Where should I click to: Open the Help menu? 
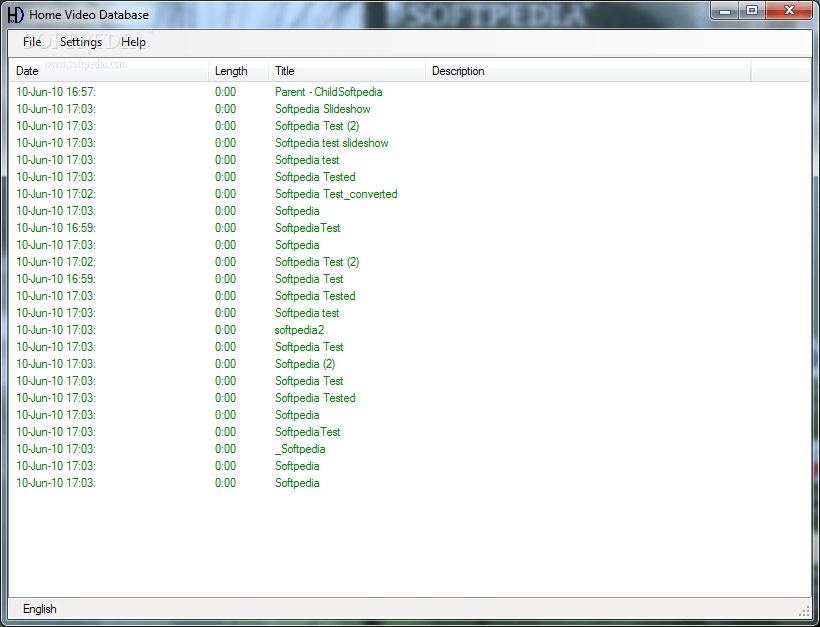tap(133, 42)
